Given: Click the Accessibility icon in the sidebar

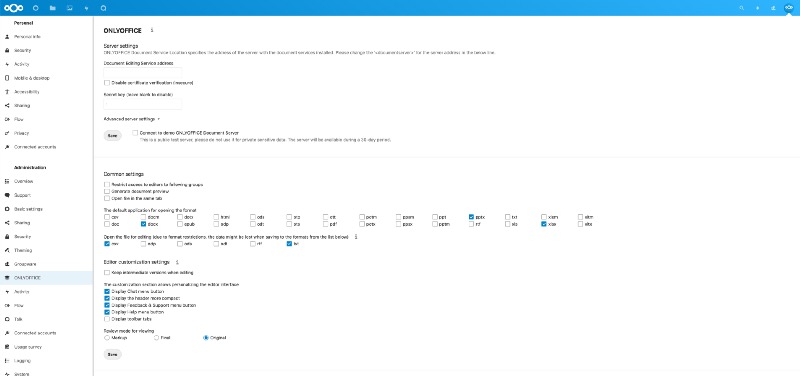Looking at the screenshot, I should tap(7, 92).
